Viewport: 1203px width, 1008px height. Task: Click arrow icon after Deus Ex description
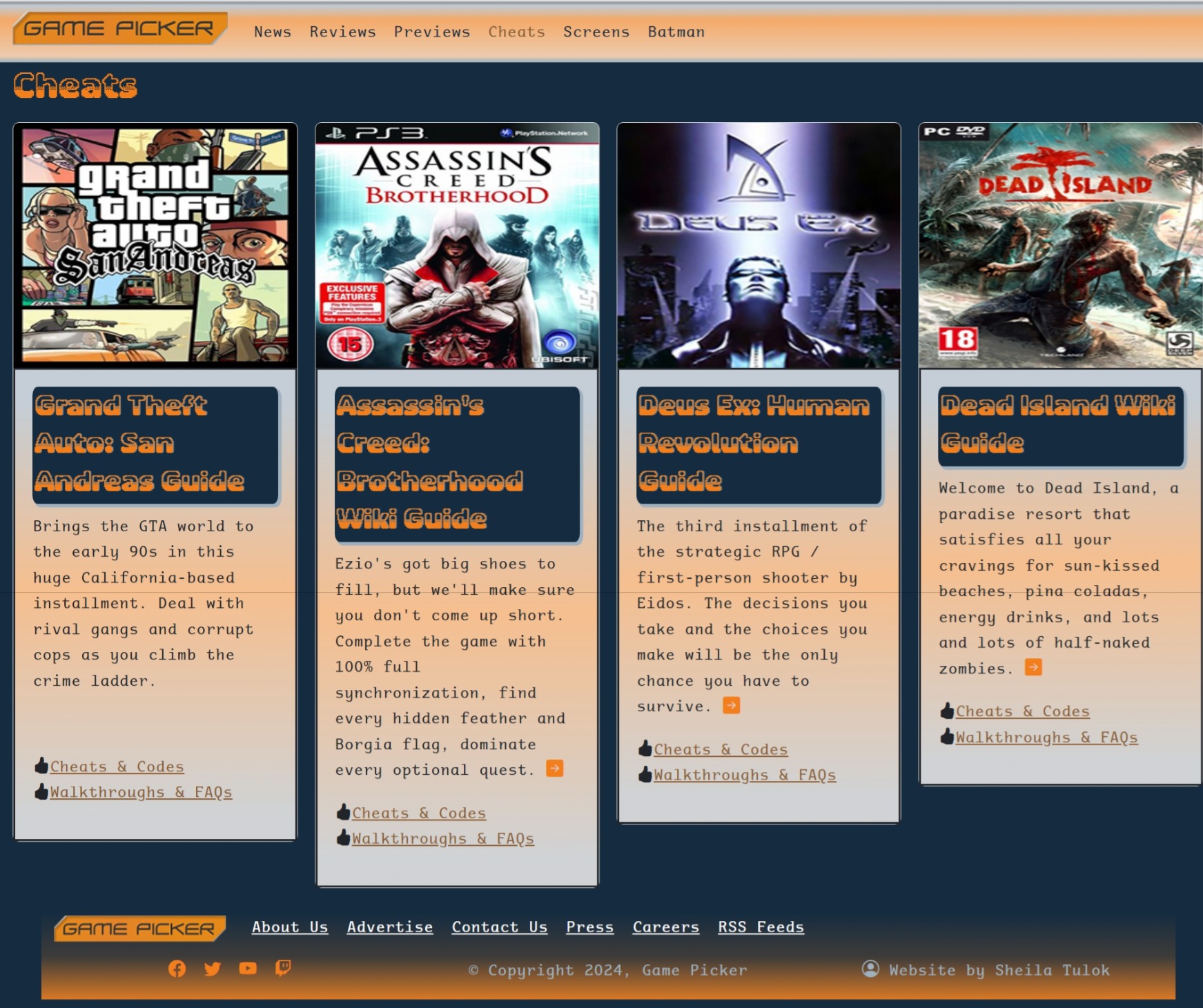(732, 705)
